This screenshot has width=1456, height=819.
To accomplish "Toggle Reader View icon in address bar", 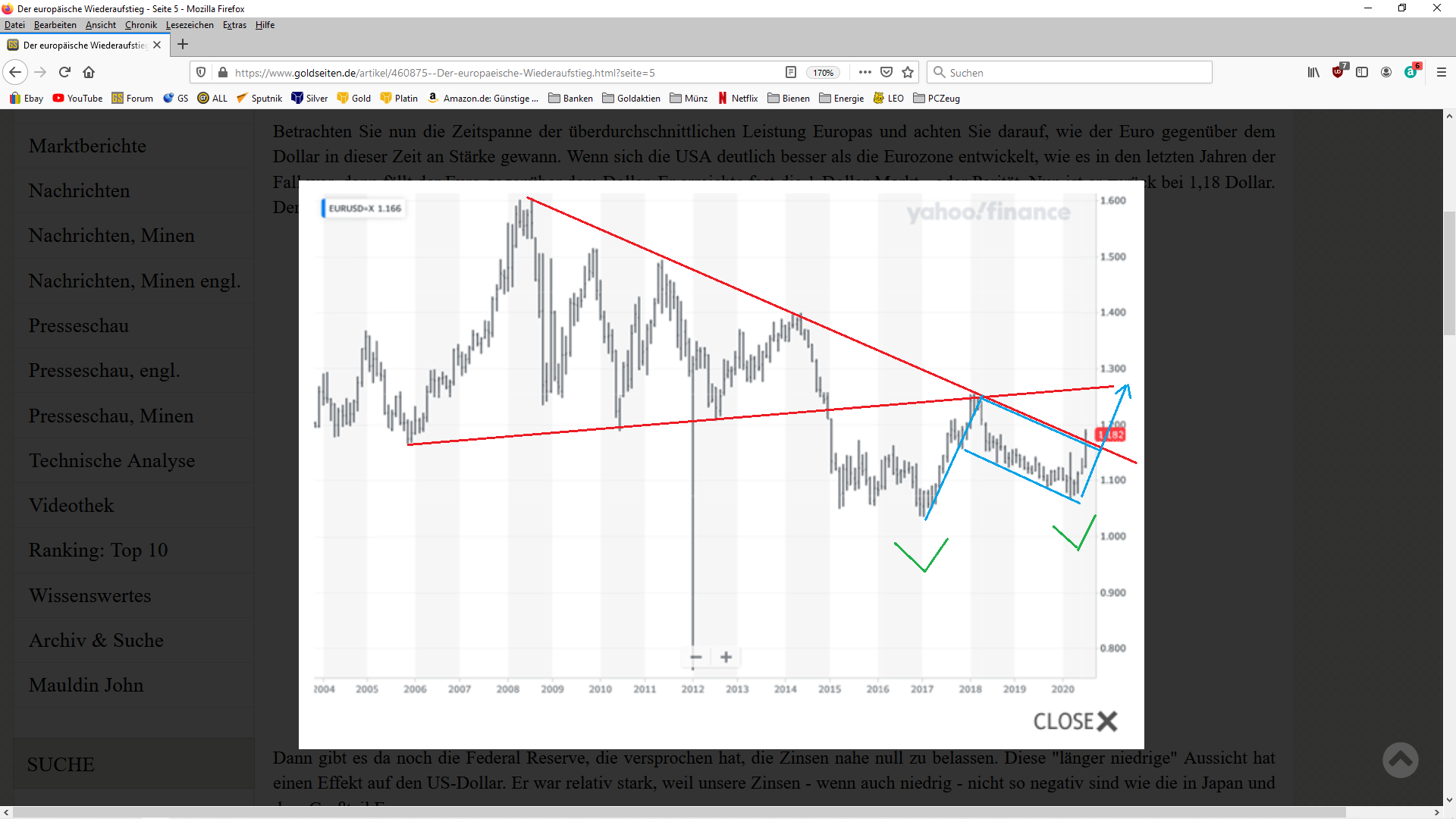I will click(x=790, y=72).
